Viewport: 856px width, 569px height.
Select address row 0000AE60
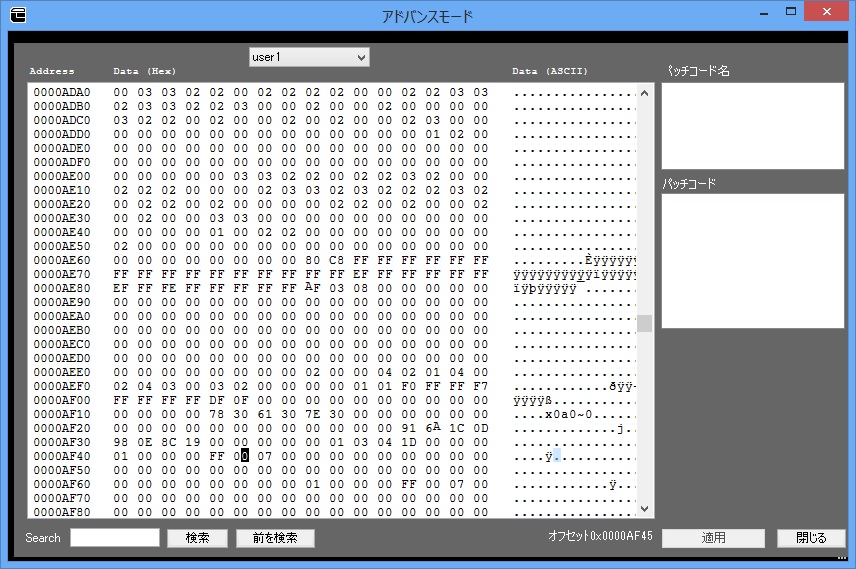62,260
